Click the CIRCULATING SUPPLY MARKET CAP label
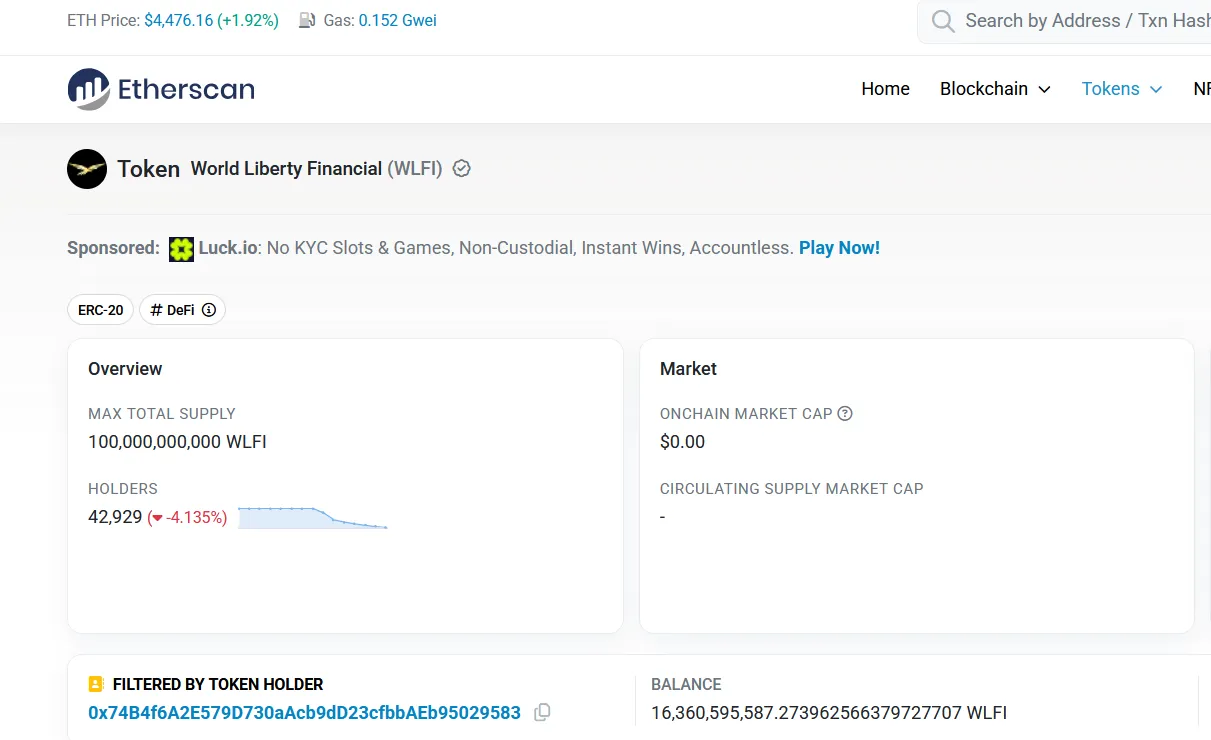Screen dimensions: 1211x740 (x=792, y=489)
